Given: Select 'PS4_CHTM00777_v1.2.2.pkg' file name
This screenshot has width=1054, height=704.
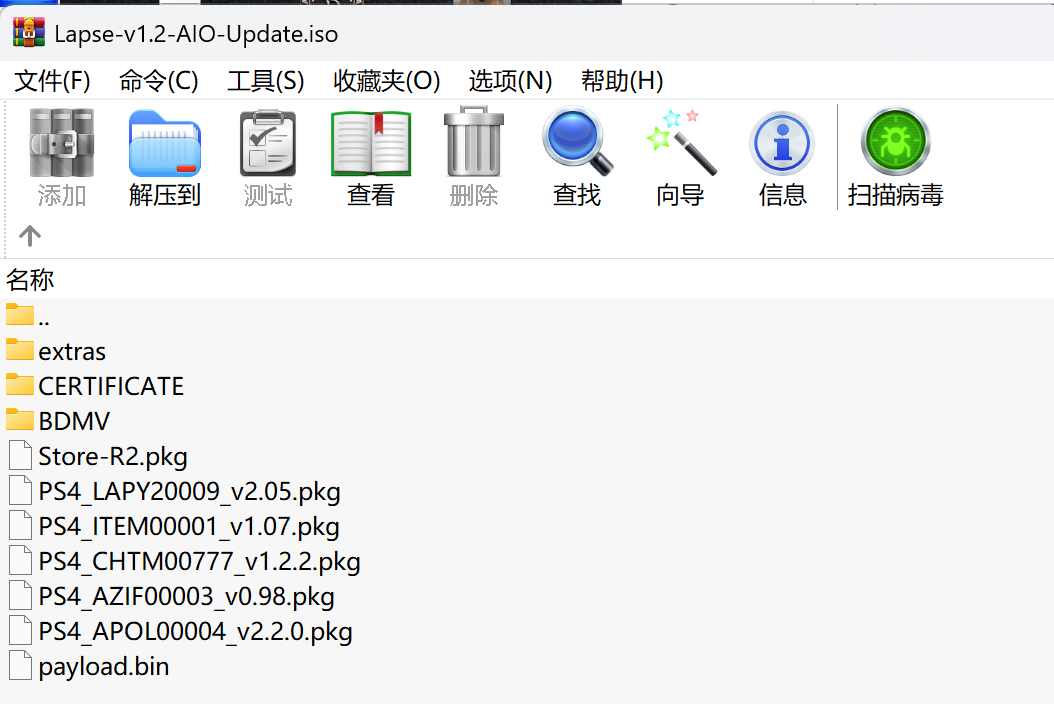Looking at the screenshot, I should 200,561.
